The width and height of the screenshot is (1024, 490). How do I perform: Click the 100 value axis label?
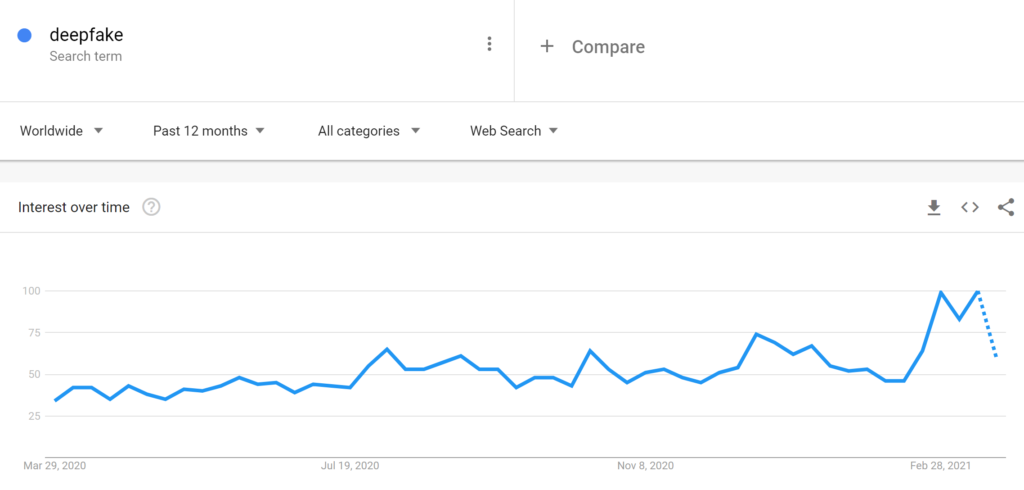pos(29,291)
